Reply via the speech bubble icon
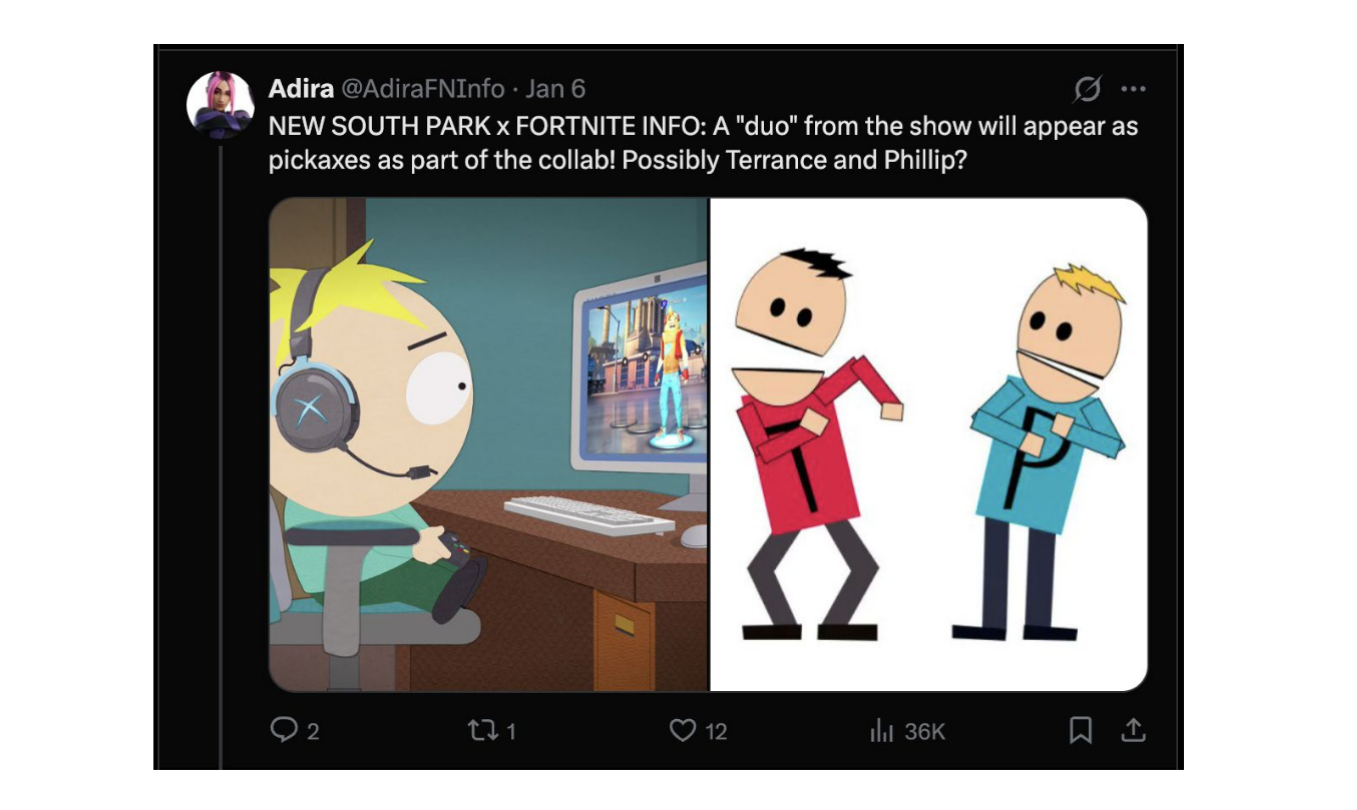The width and height of the screenshot is (1357, 810). point(285,731)
